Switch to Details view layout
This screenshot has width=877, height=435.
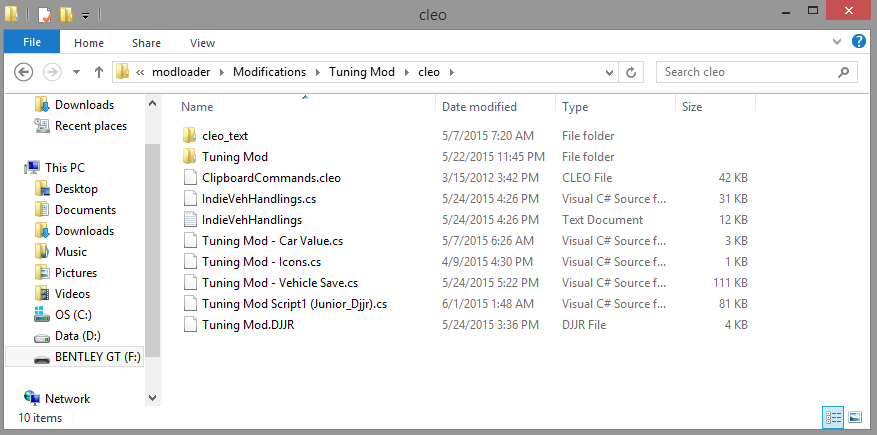834,417
